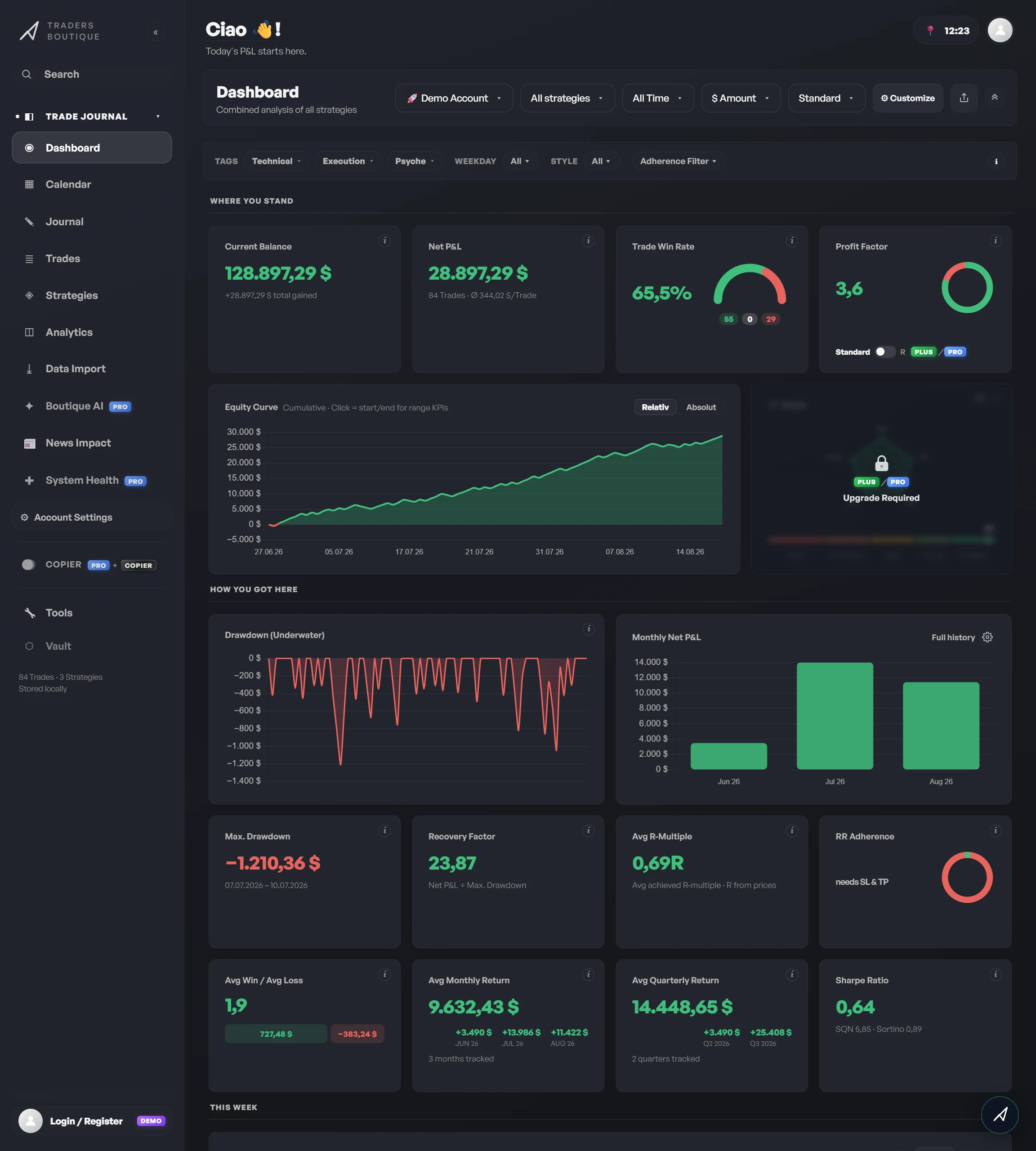Click the sidebar Search field
The height and width of the screenshot is (1151, 1036).
coord(92,74)
